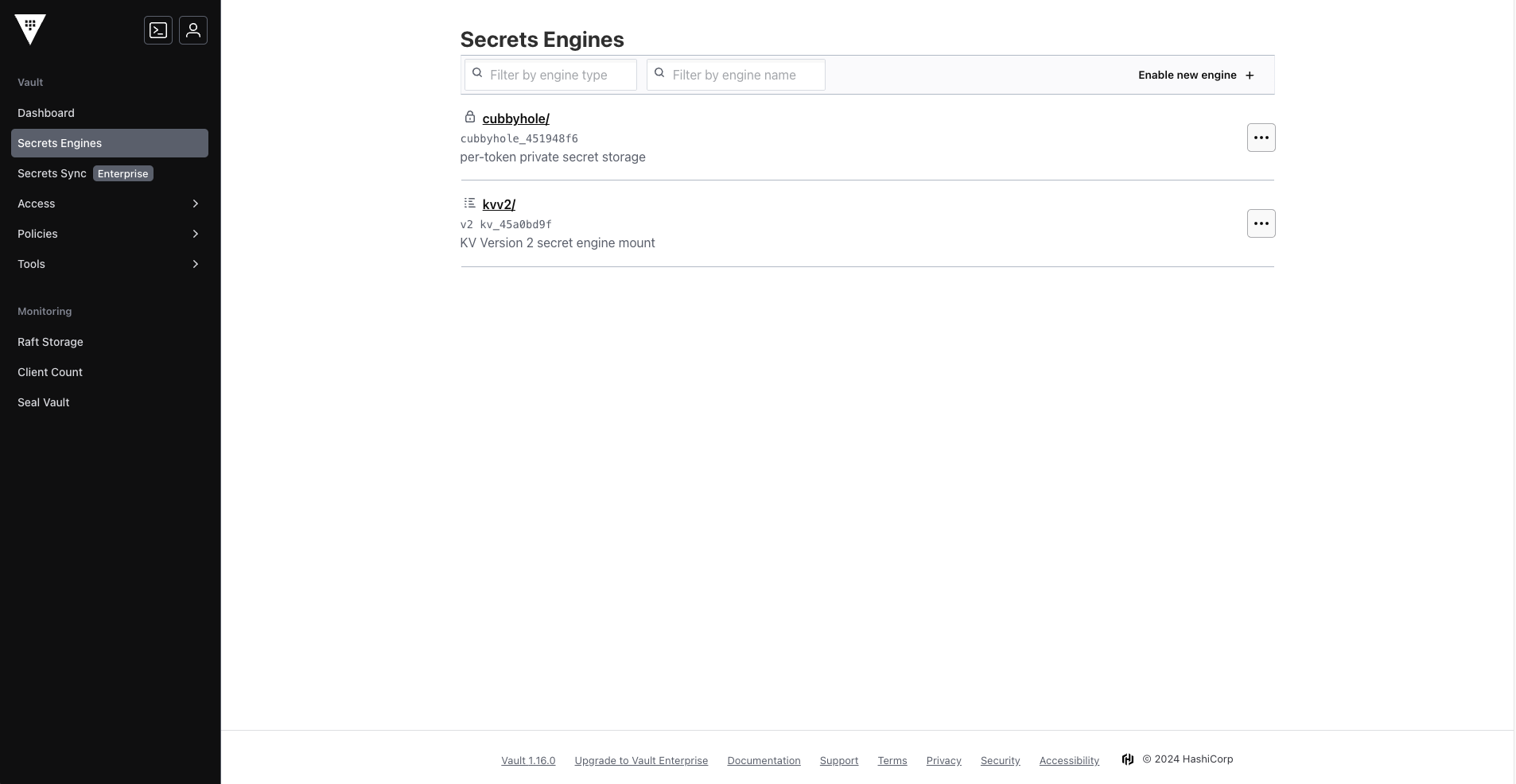Open the Security footer link
The height and width of the screenshot is (784, 1516).
1001,760
